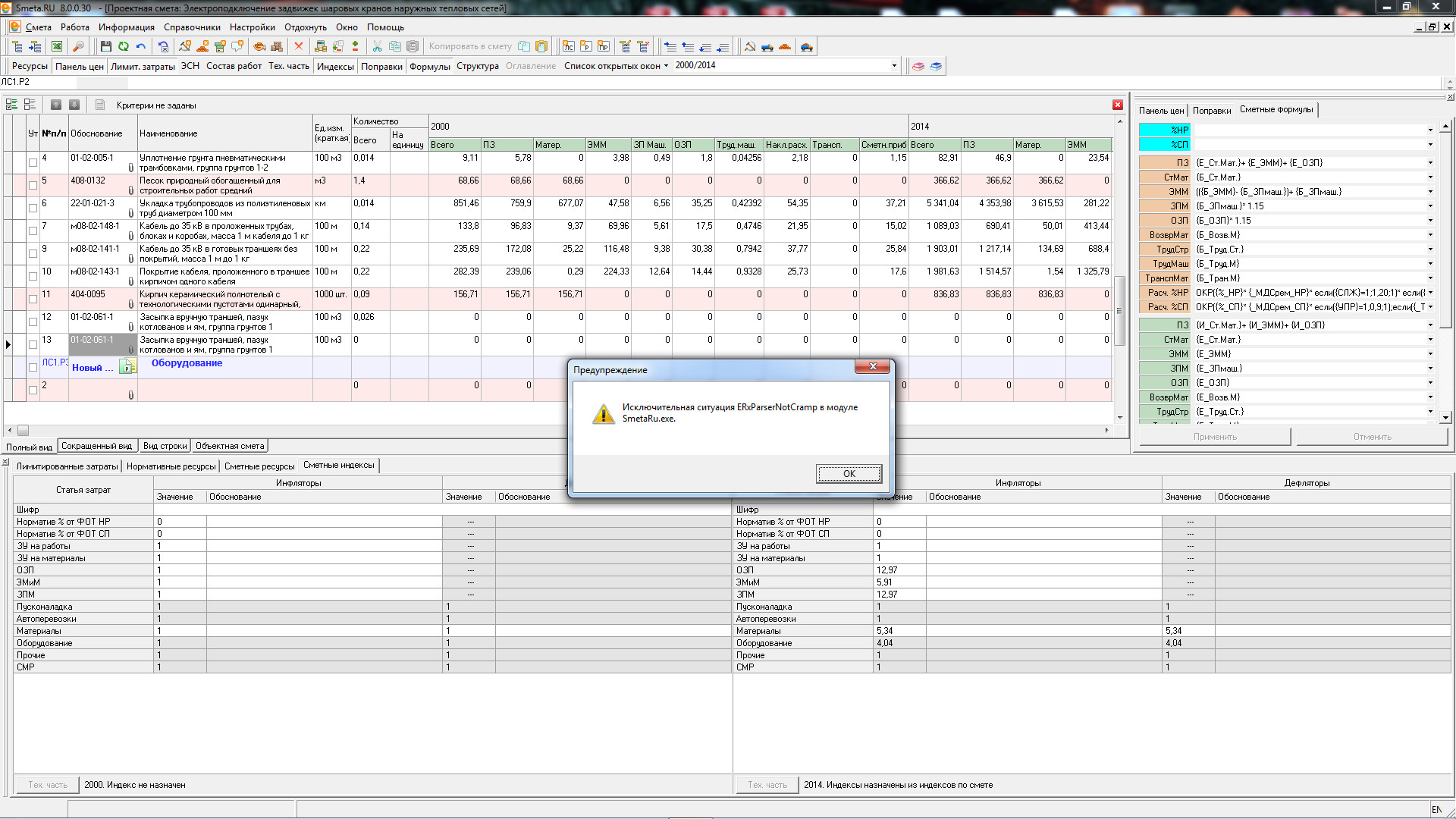
Task: Click the 2014 Тех. часть button
Action: tap(767, 785)
